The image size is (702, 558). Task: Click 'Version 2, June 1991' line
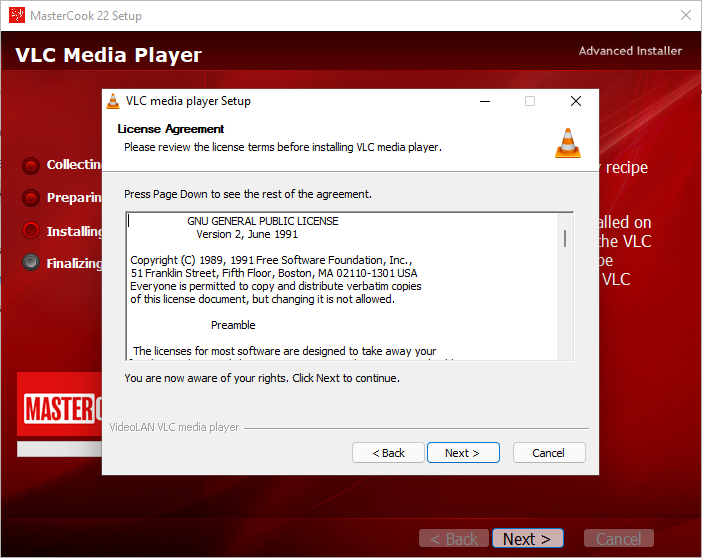pyautogui.click(x=247, y=234)
